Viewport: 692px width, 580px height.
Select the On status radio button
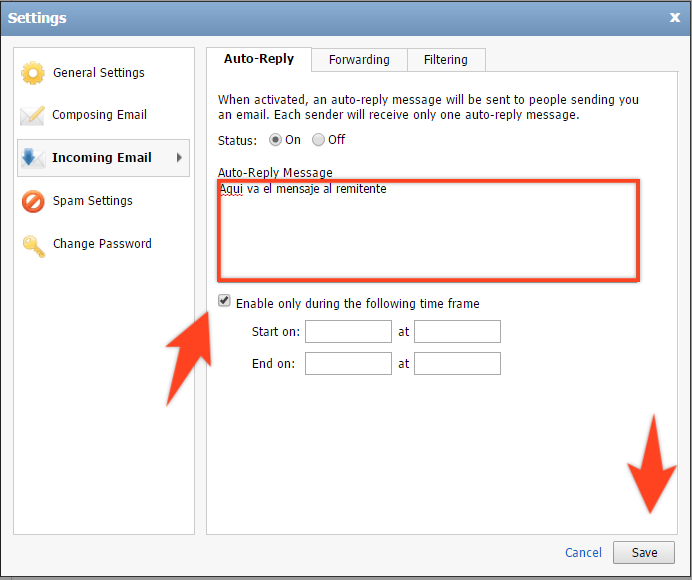[x=275, y=140]
